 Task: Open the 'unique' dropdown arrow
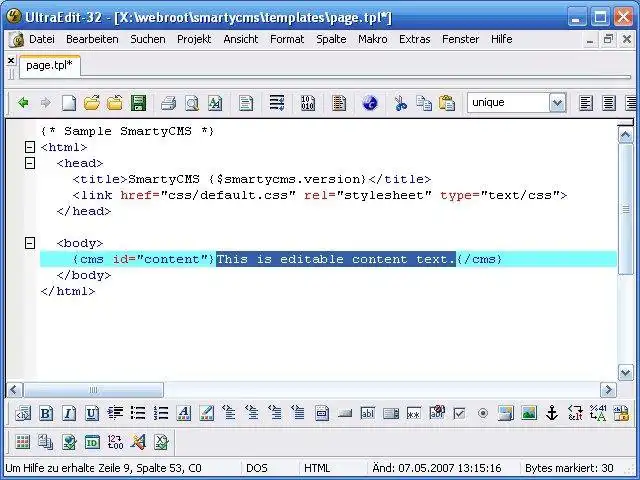tap(557, 103)
